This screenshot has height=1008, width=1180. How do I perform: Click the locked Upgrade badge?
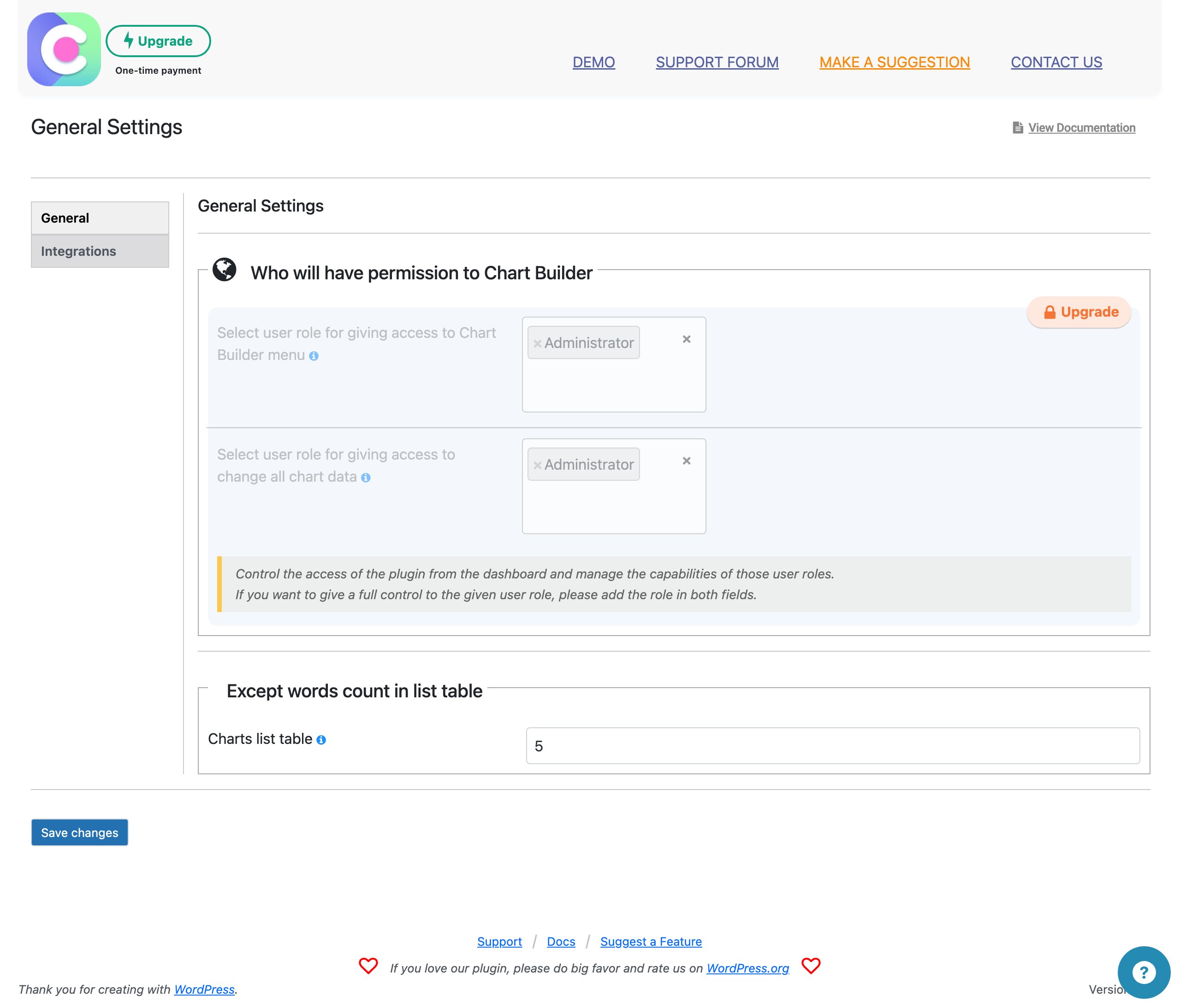point(1078,311)
